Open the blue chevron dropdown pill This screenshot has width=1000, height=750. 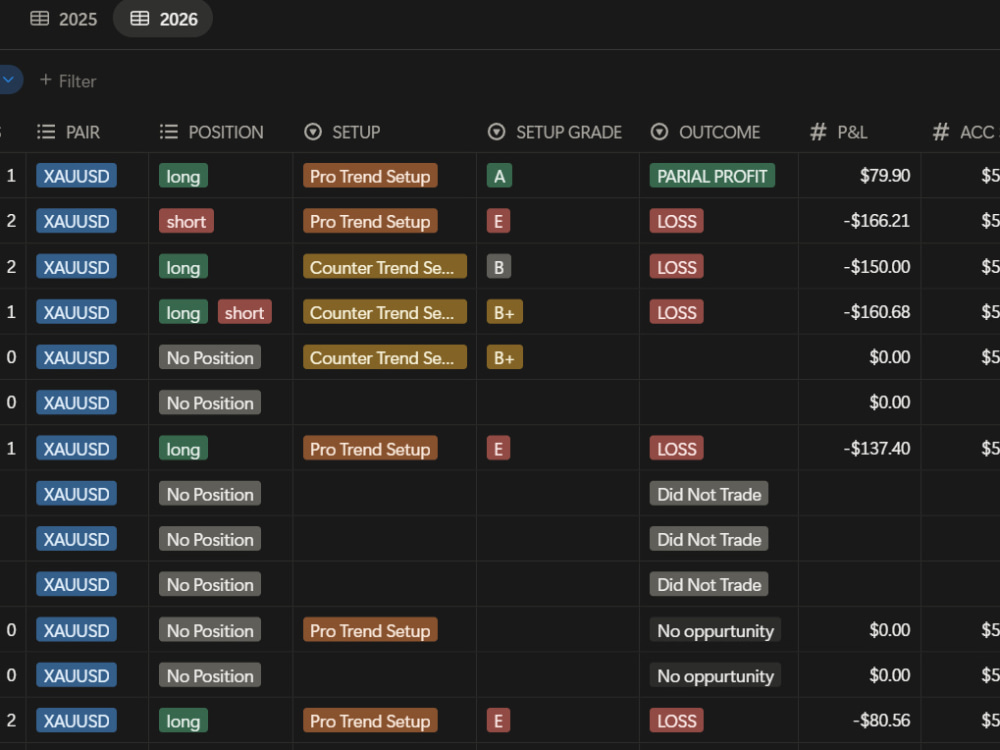point(10,80)
